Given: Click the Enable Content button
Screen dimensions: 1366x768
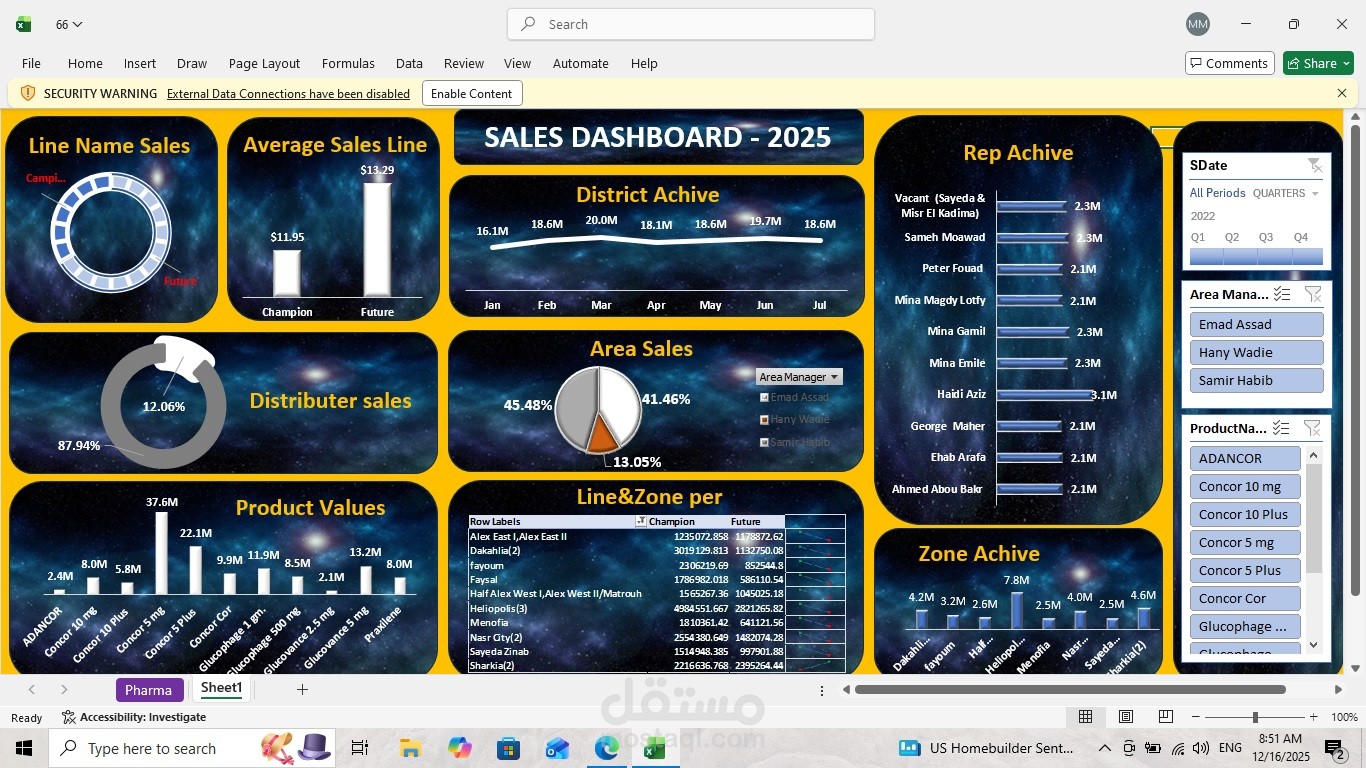Looking at the screenshot, I should point(472,93).
